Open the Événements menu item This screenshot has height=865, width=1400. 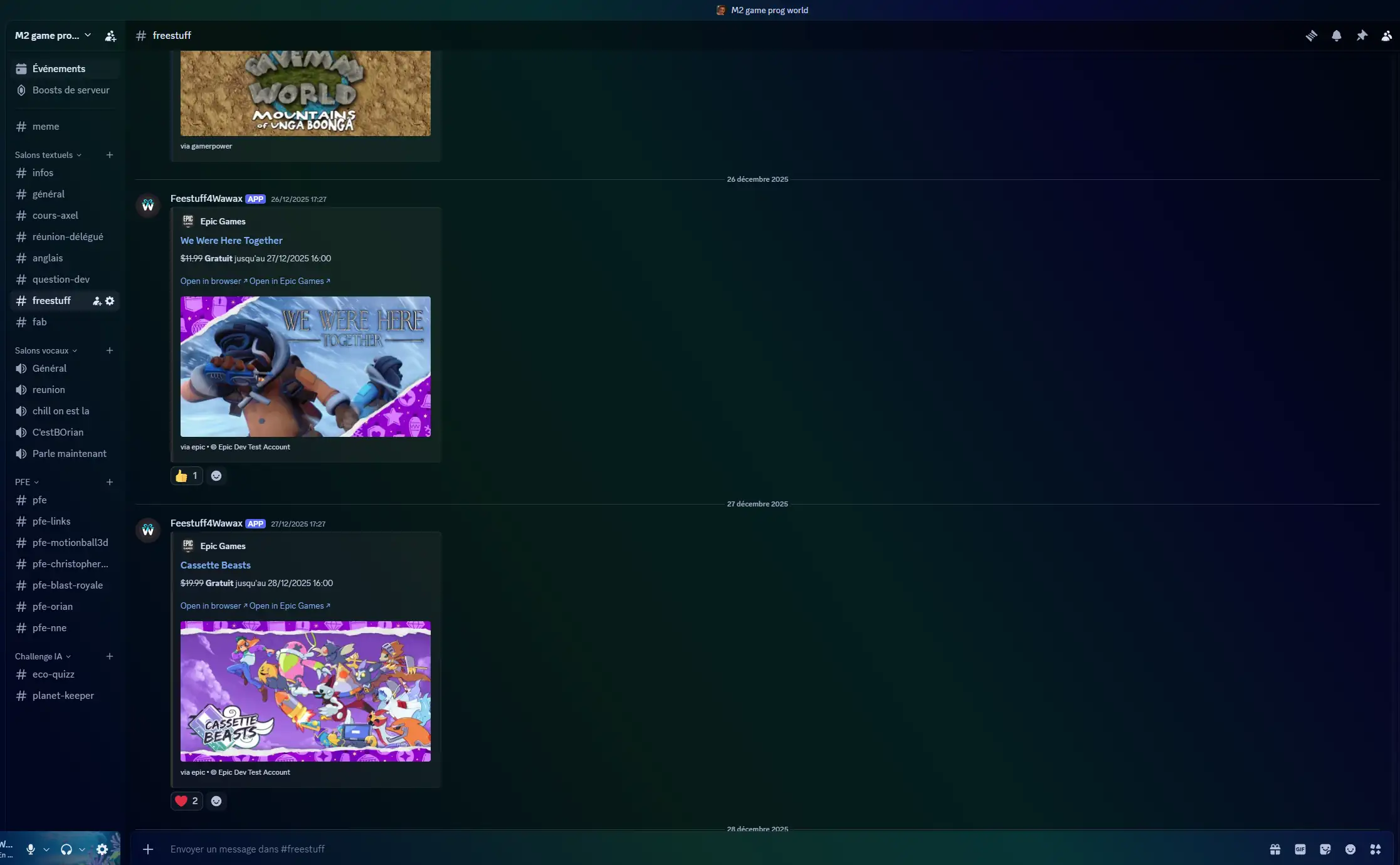click(x=58, y=69)
